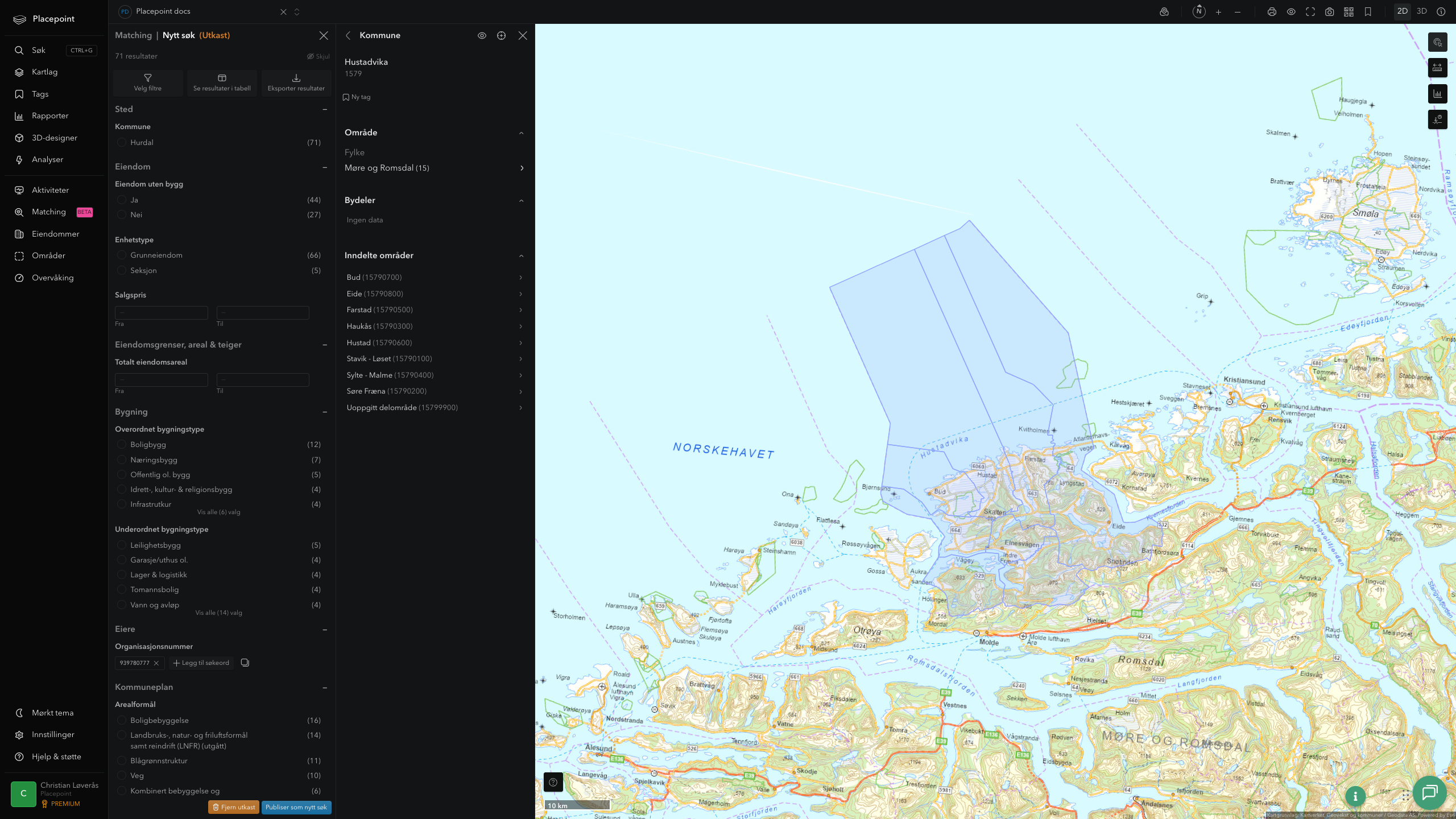The image size is (1456, 819).
Task: Click Velg filtre button
Action: (x=148, y=83)
